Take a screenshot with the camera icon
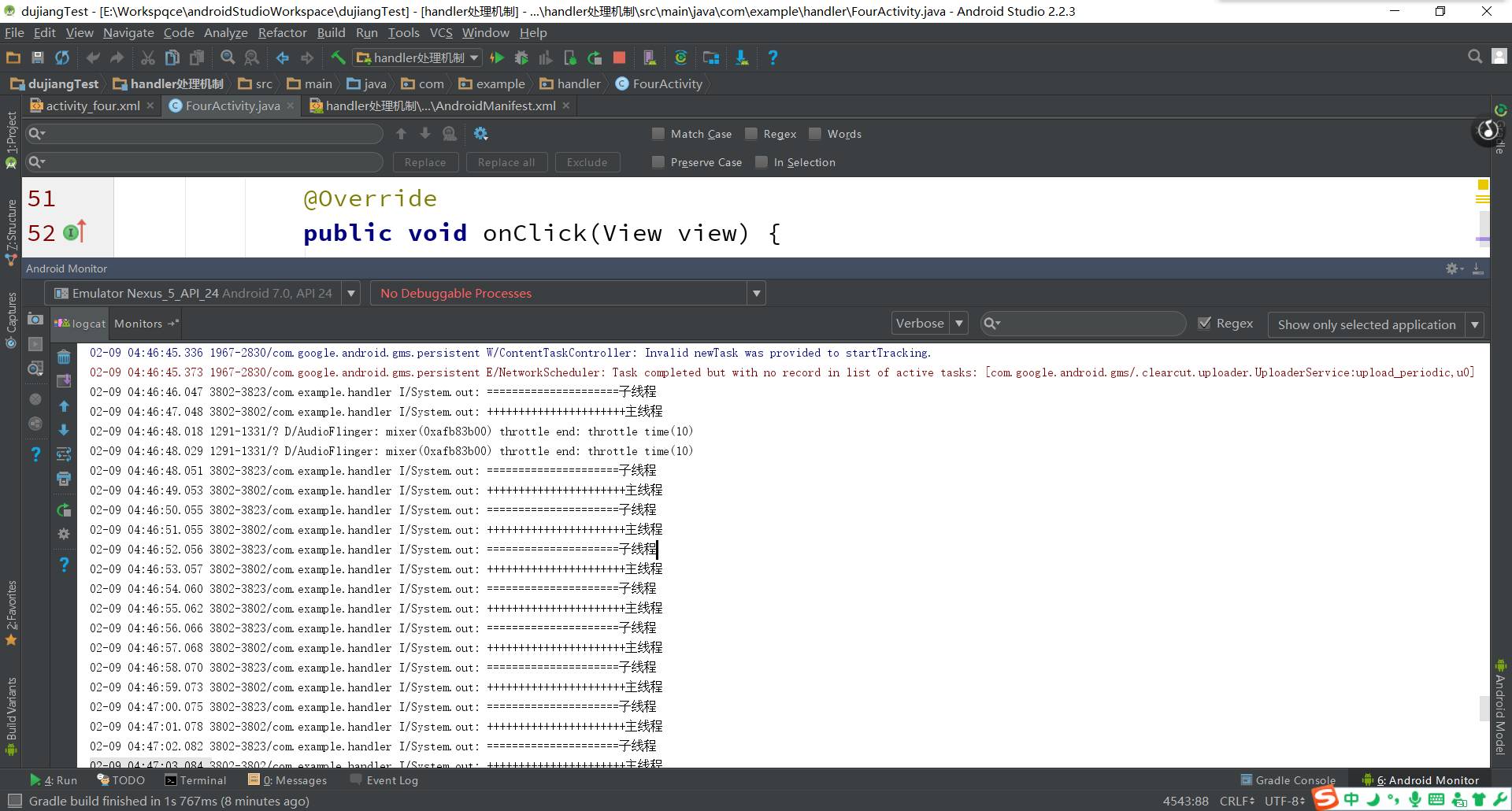1512x811 pixels. [x=35, y=319]
